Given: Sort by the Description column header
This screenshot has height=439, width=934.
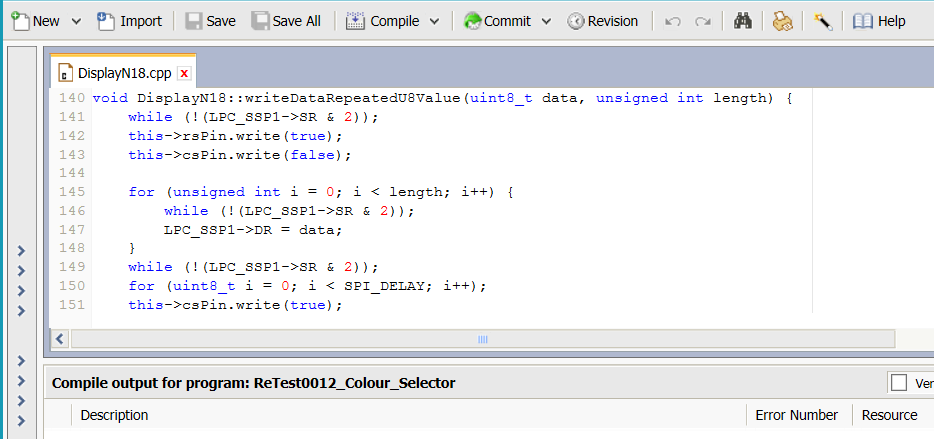Looking at the screenshot, I should [114, 415].
